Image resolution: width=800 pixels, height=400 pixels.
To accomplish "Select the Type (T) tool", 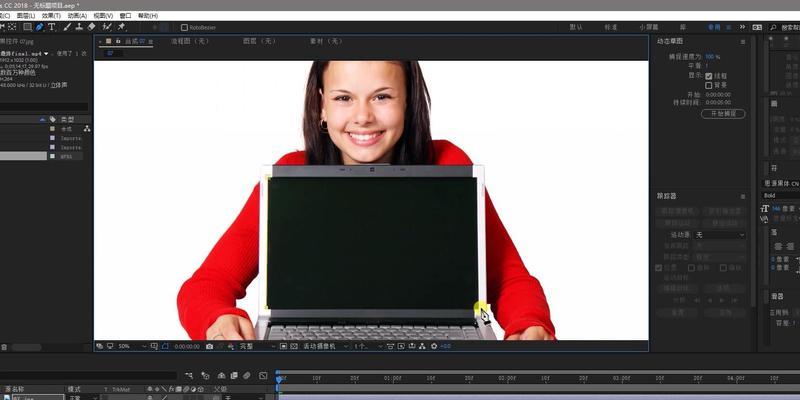I will (52, 27).
